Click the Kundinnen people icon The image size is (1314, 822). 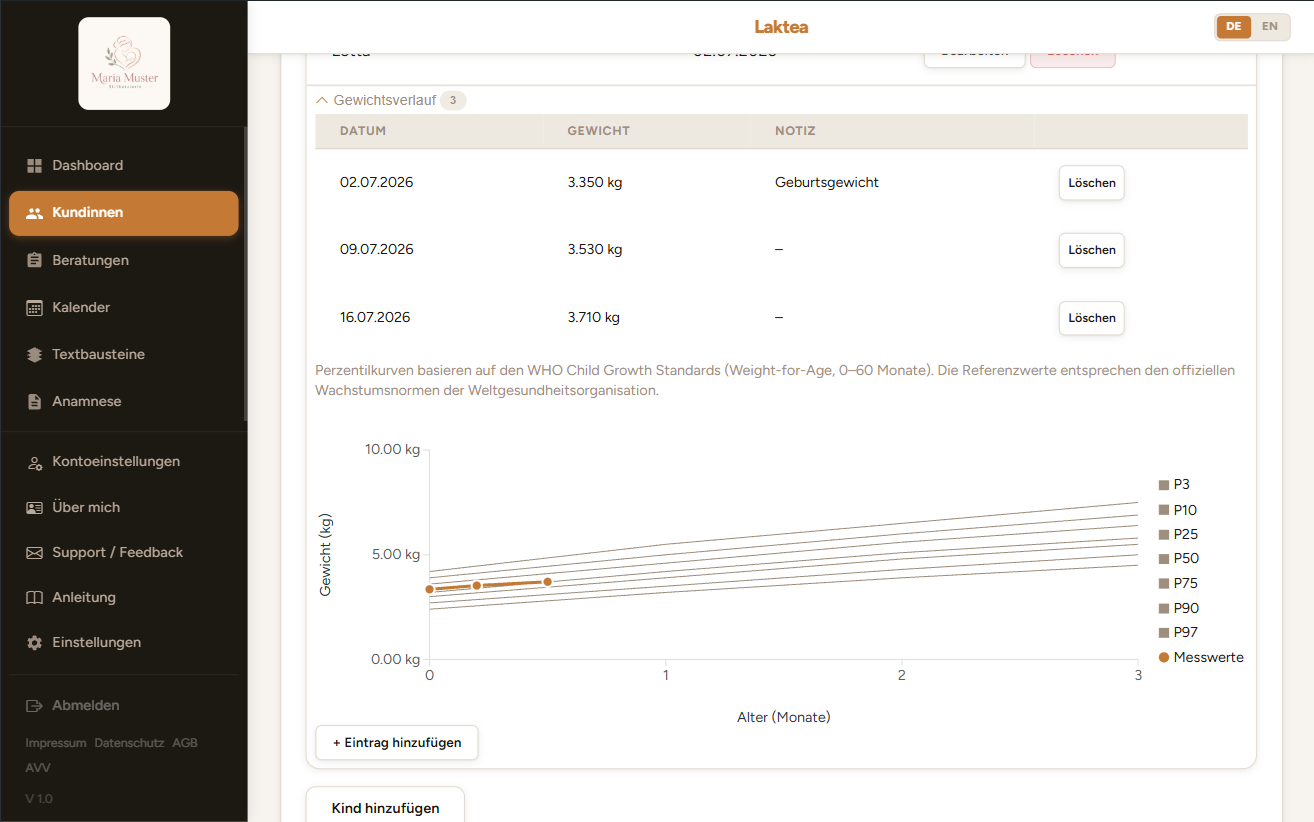pos(34,213)
